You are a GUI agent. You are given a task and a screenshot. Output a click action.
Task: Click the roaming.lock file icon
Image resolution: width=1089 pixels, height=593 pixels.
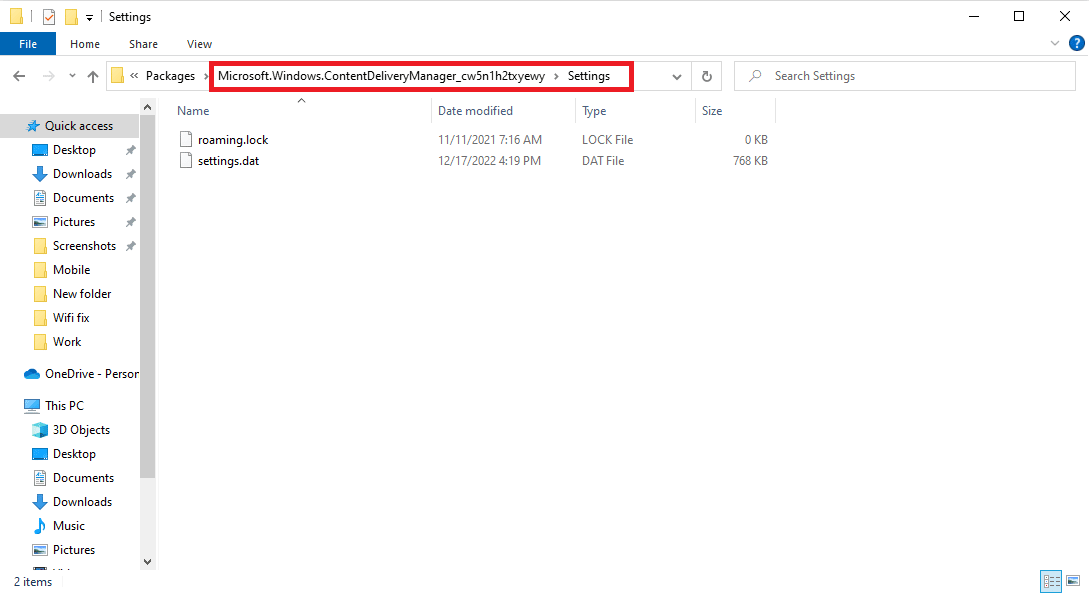[185, 140]
